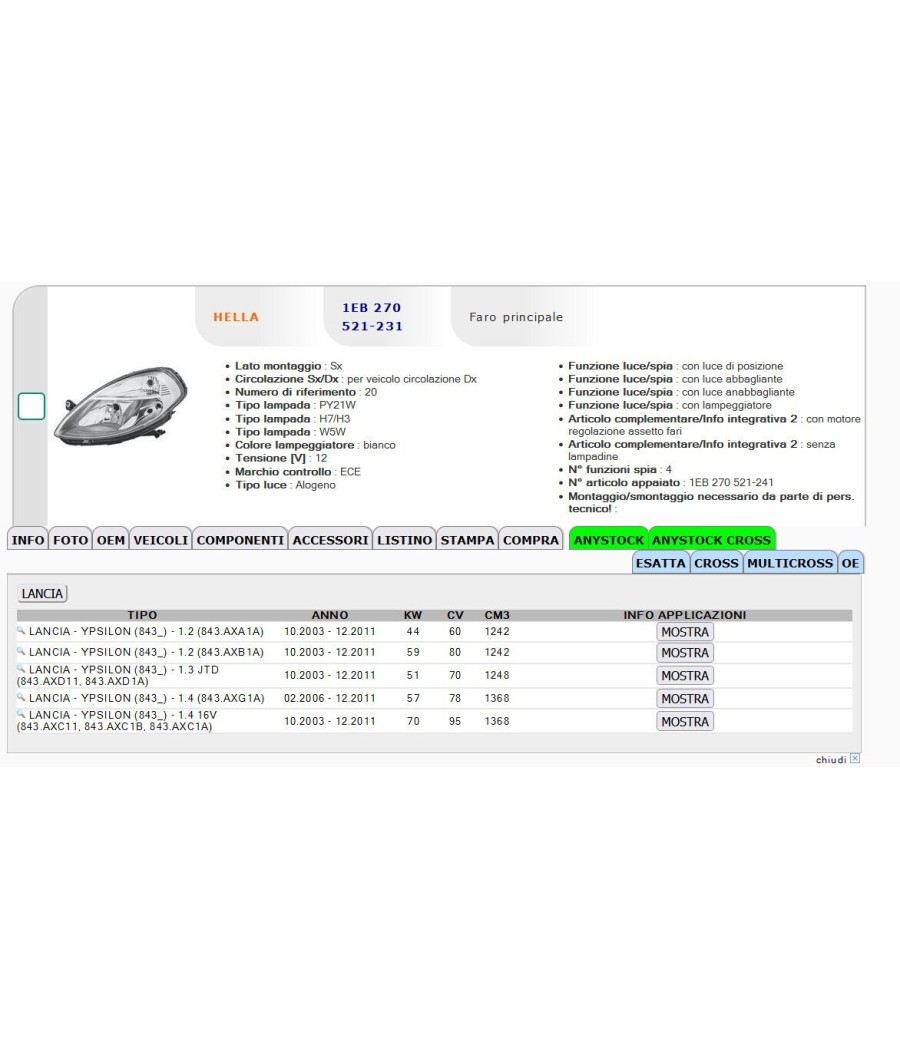Click the 1368 displacement value for 1.4 16V
Image resolution: width=900 pixels, height=1050 pixels.
coord(497,721)
